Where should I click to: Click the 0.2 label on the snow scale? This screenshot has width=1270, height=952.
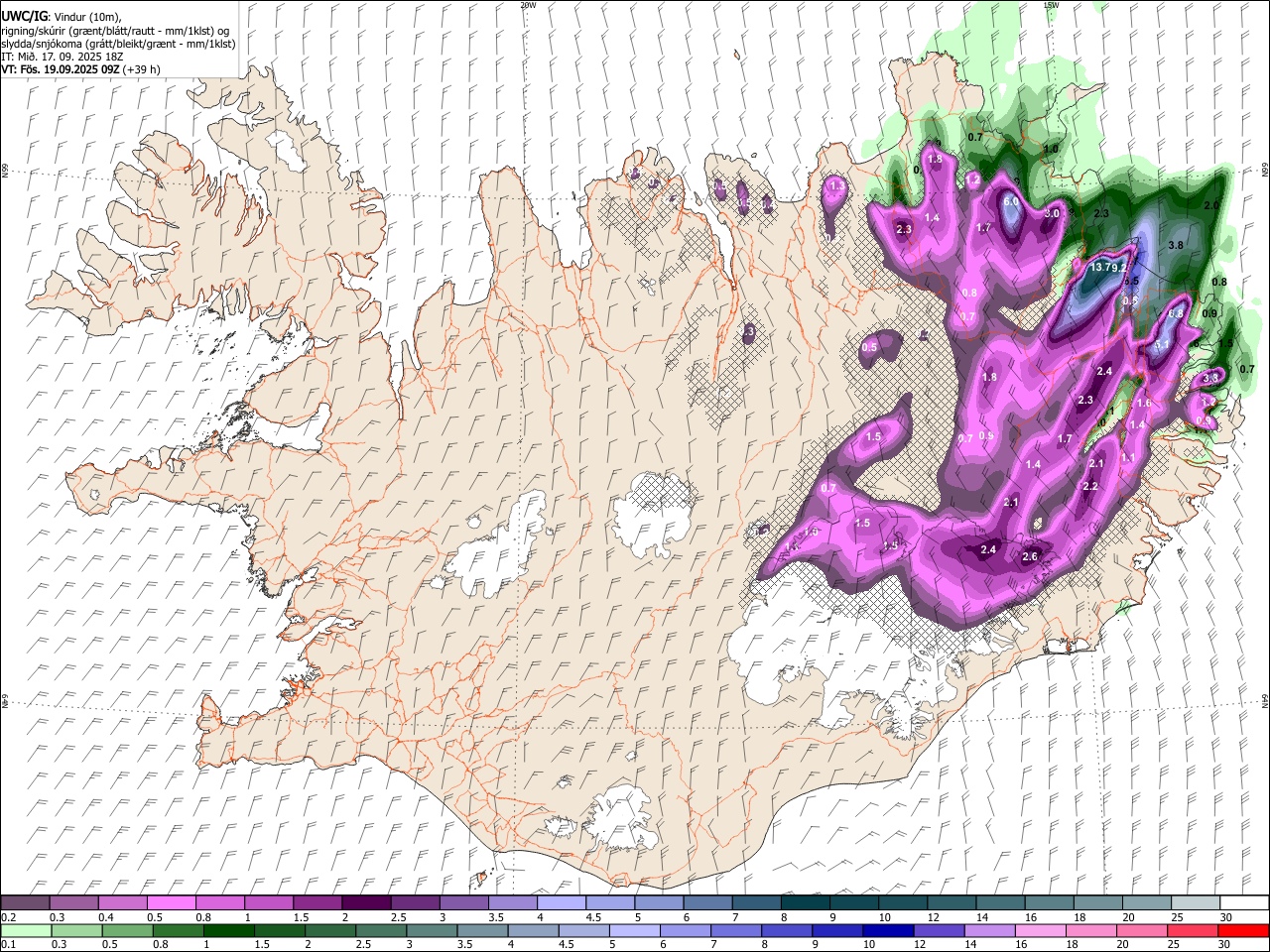coord(9,917)
